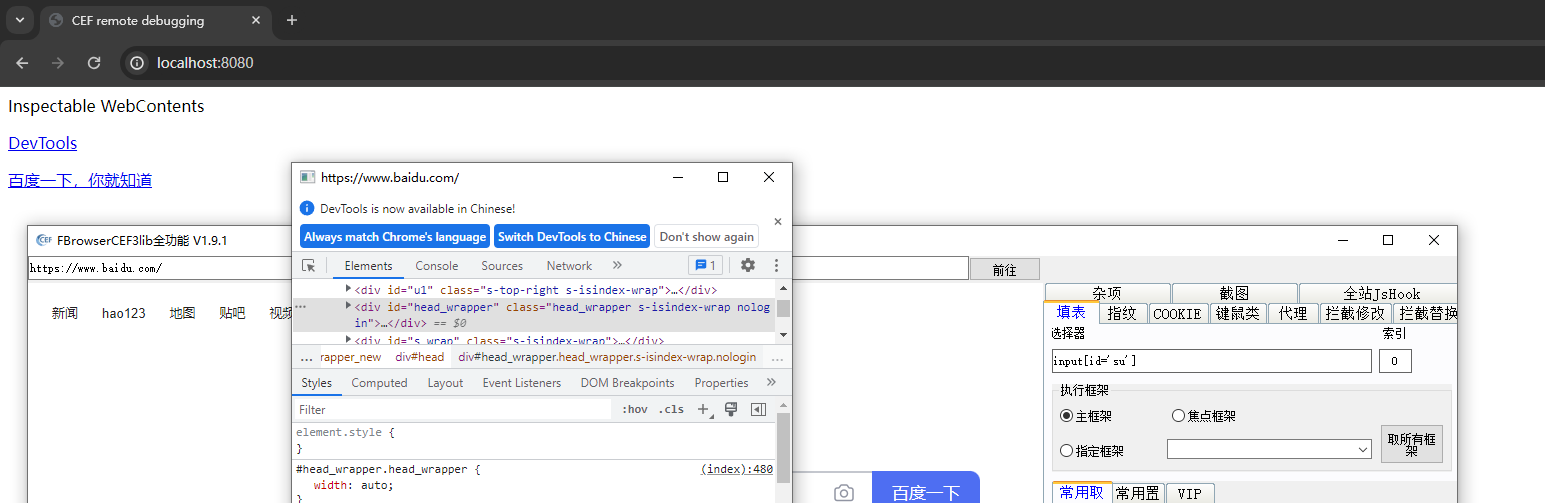Switch to 拦截修改 tab
The width and height of the screenshot is (1545, 503).
point(1355,313)
